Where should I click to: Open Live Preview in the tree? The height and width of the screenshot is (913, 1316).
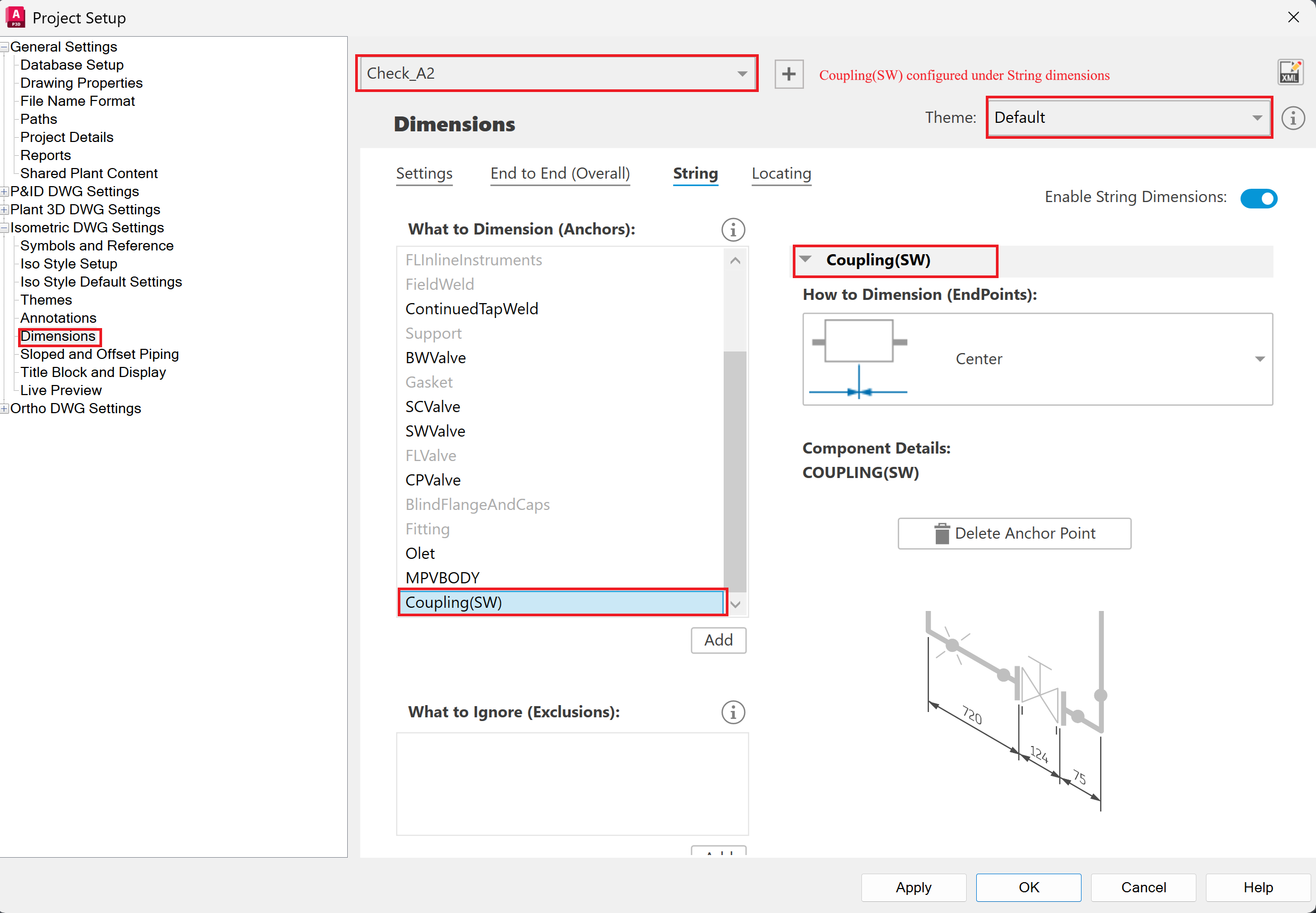[61, 390]
